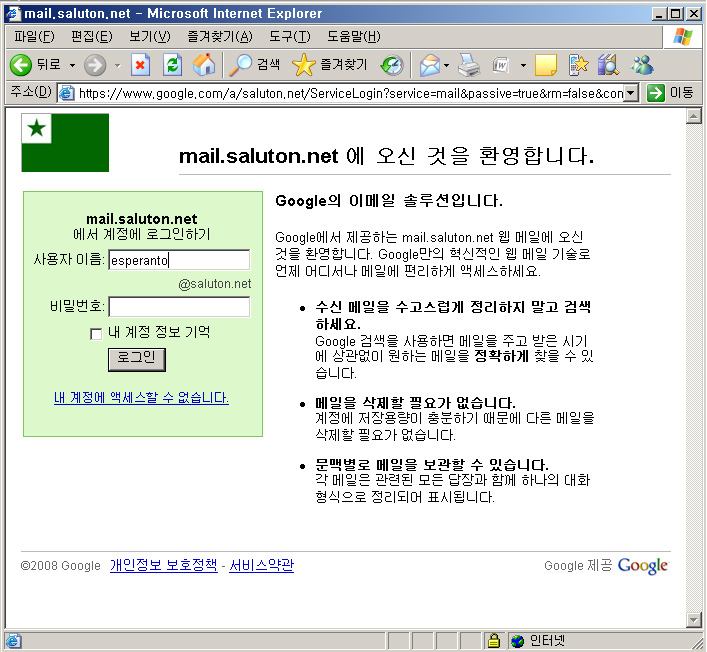Open the 도구(T) menu
The image size is (707, 652).
289,36
